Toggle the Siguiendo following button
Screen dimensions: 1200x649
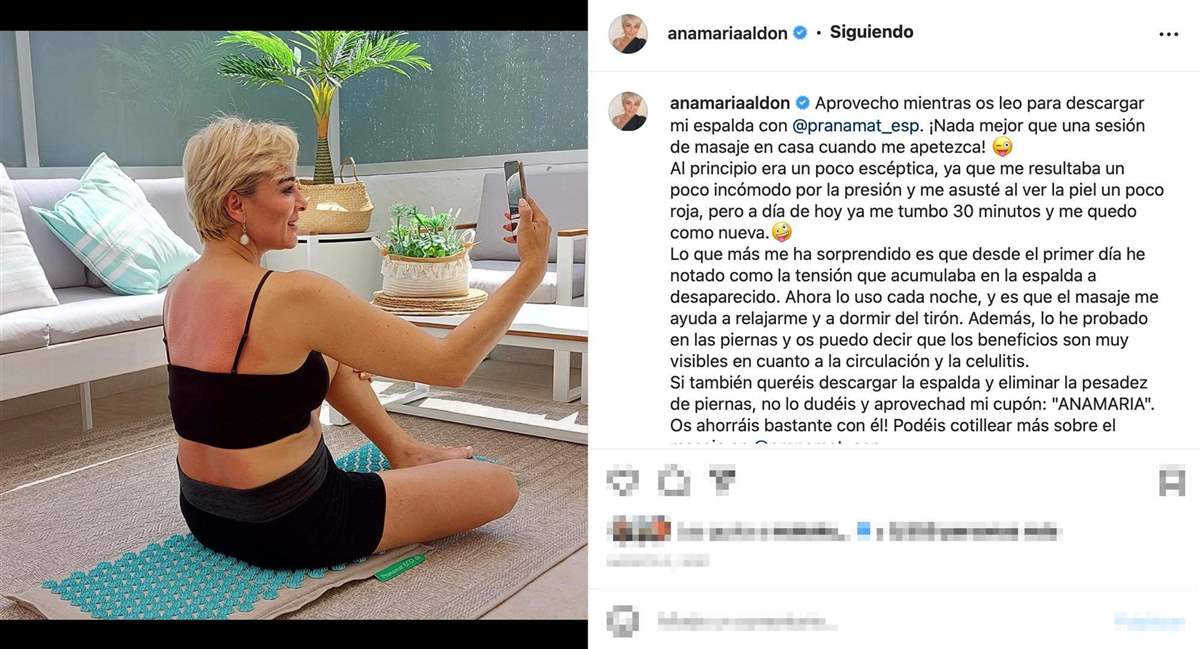(871, 32)
